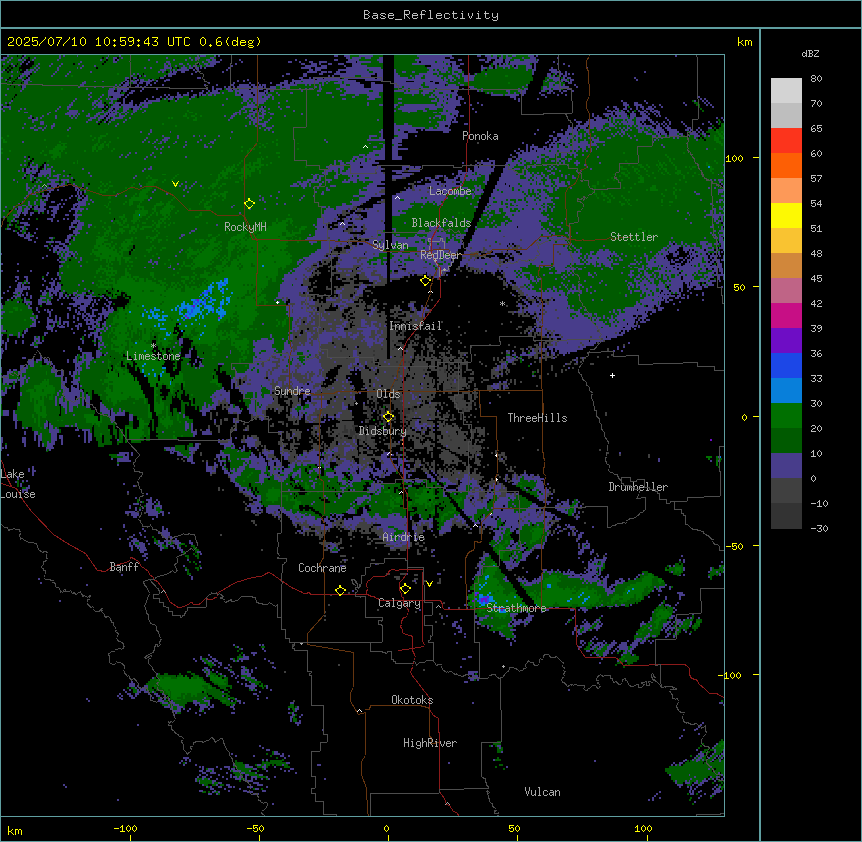Click the dBZ legend heading

point(810,53)
